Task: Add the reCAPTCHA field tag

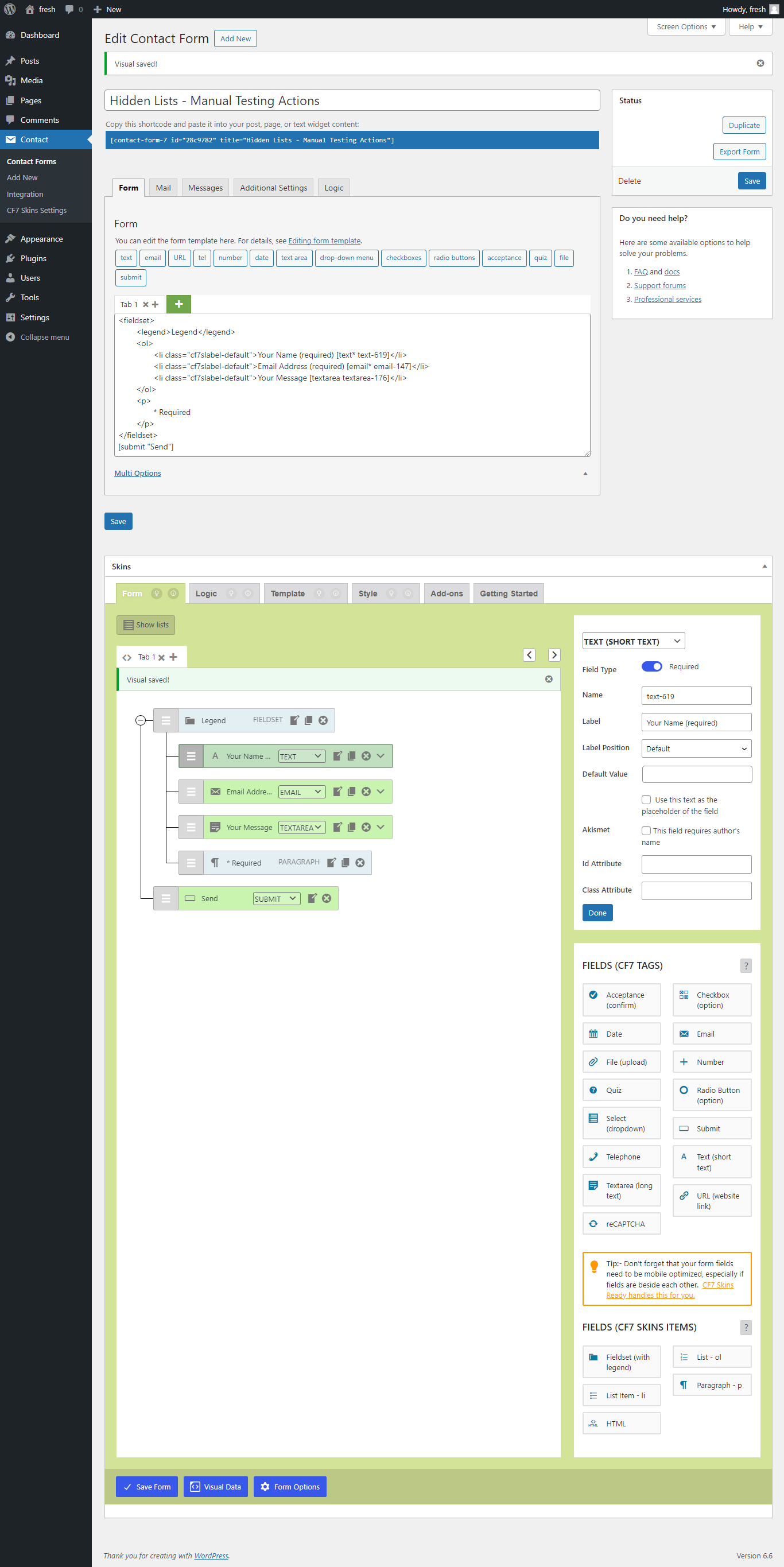Action: click(x=621, y=1224)
